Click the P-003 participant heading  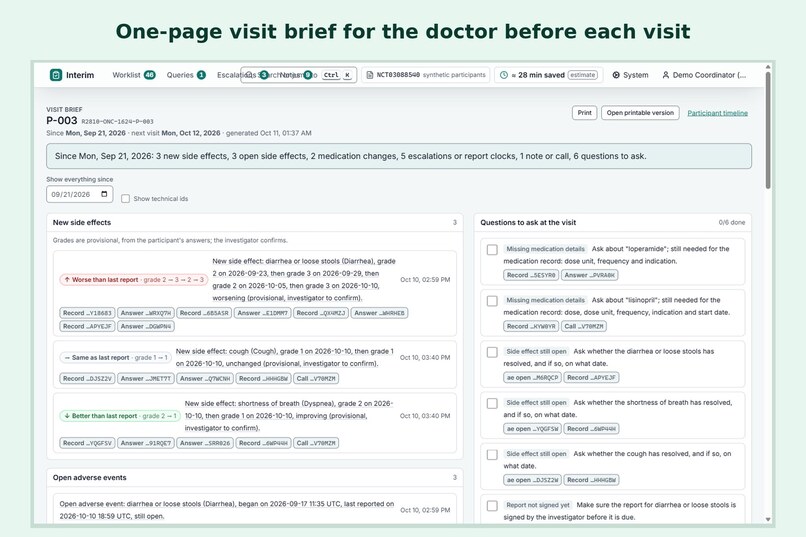[x=62, y=121]
